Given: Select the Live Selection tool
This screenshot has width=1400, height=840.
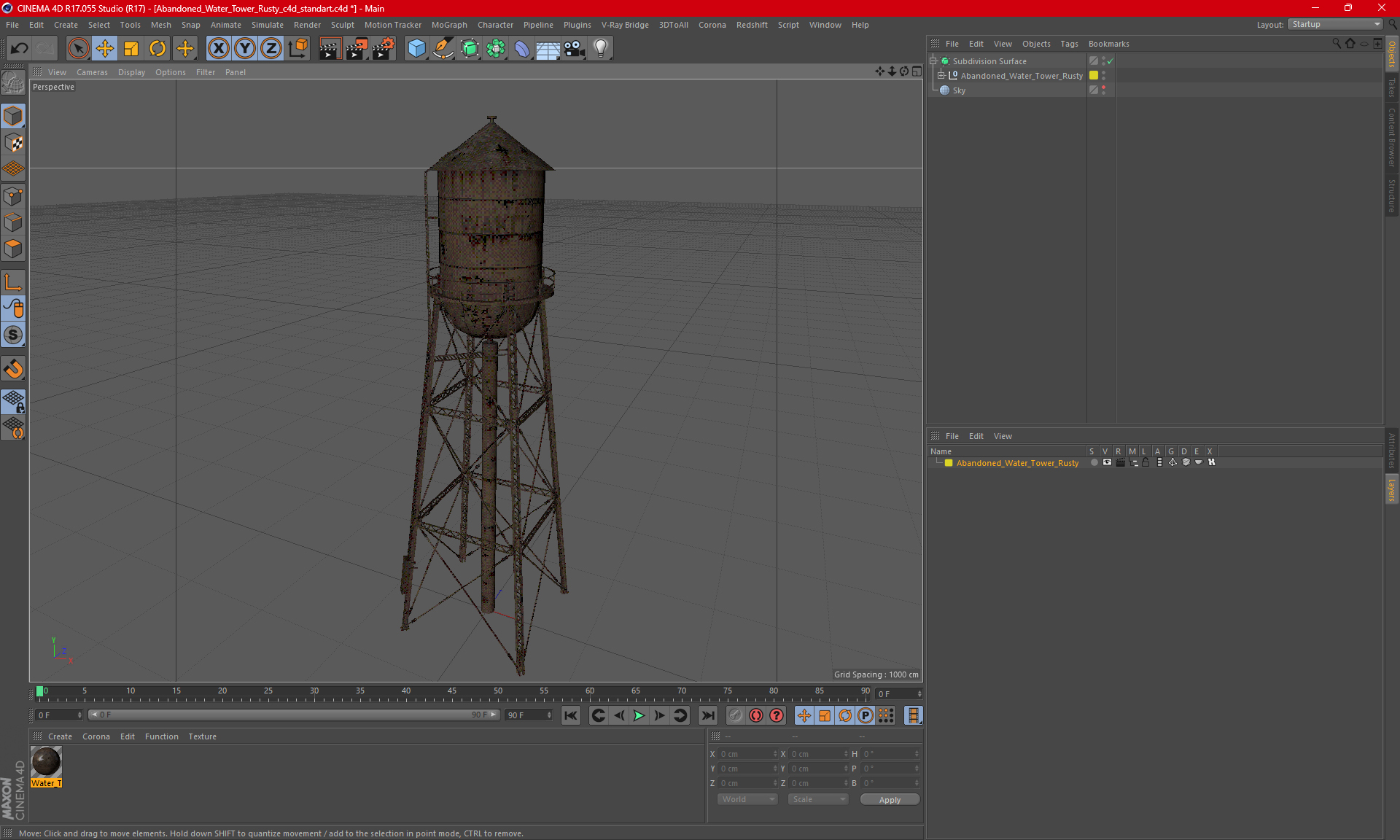Looking at the screenshot, I should tap(78, 49).
